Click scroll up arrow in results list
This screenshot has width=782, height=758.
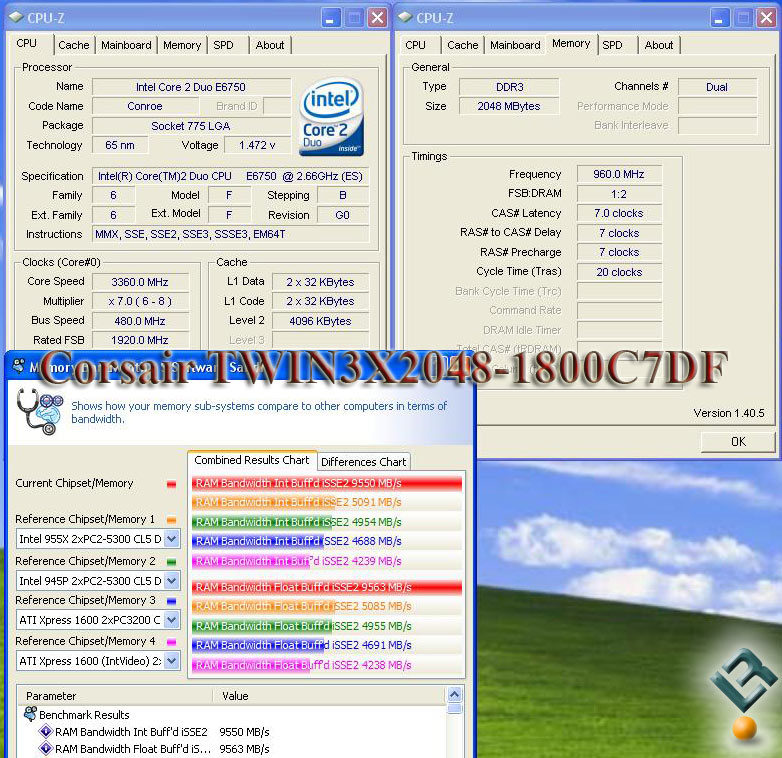tap(454, 695)
